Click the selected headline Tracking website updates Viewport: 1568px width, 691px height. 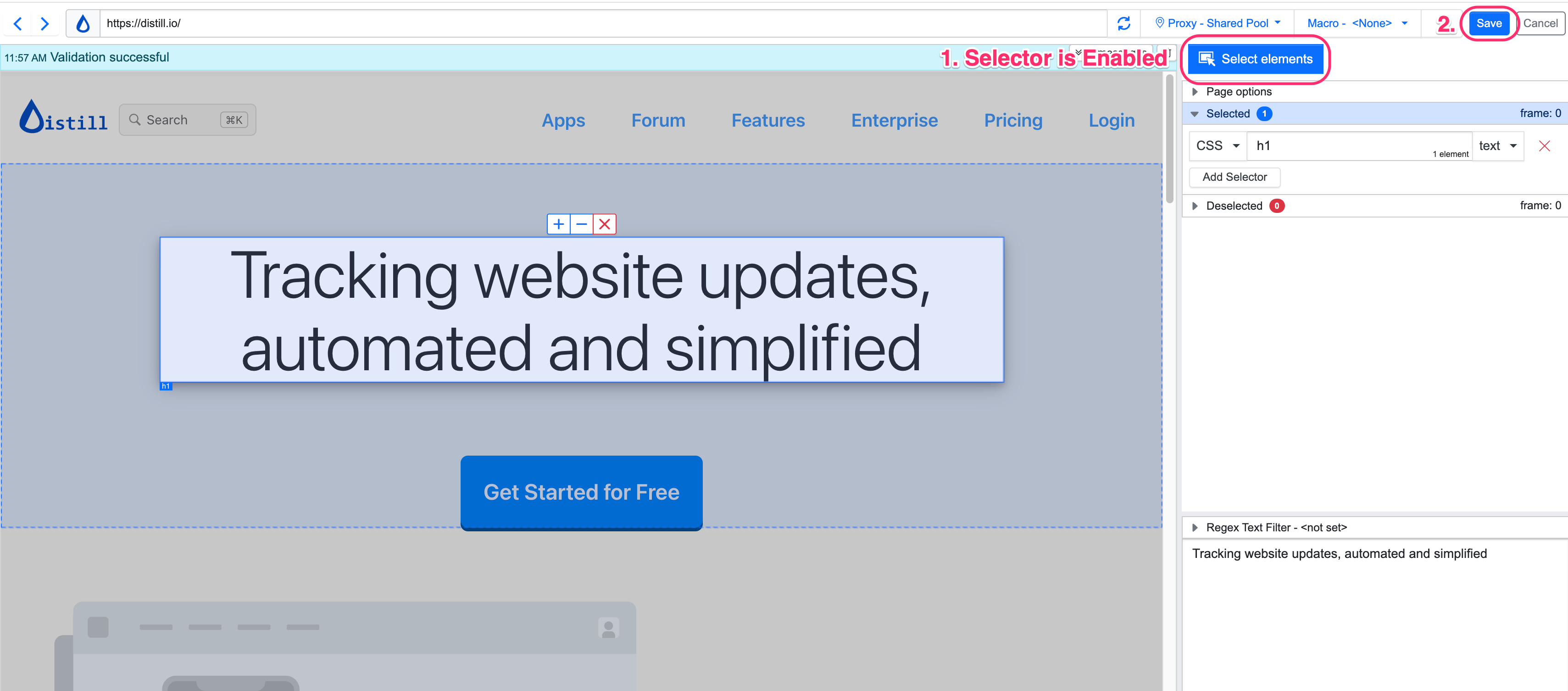pyautogui.click(x=581, y=310)
